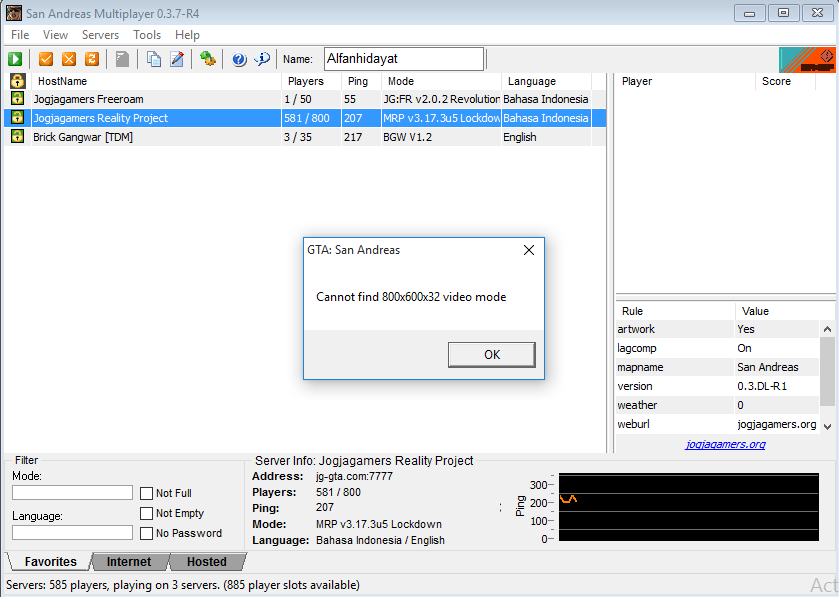Click the player Name input field
Screen dimensions: 839x597
(404, 59)
